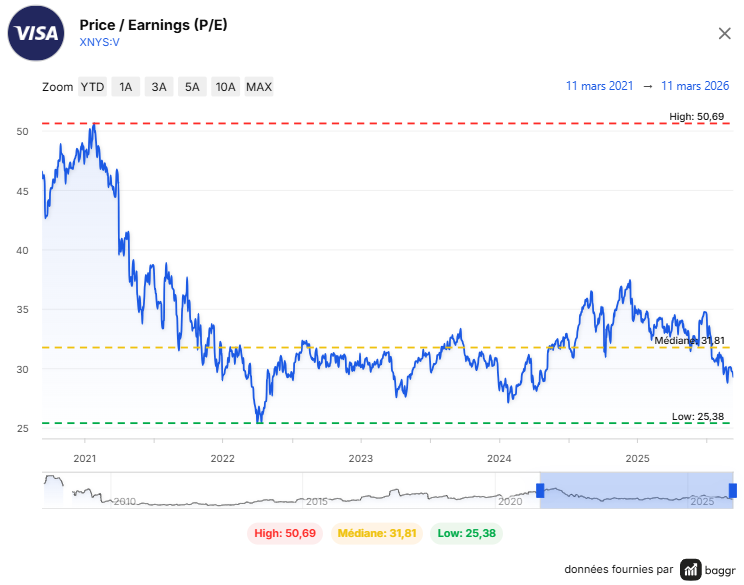Click the baggr logo icon

690,570
